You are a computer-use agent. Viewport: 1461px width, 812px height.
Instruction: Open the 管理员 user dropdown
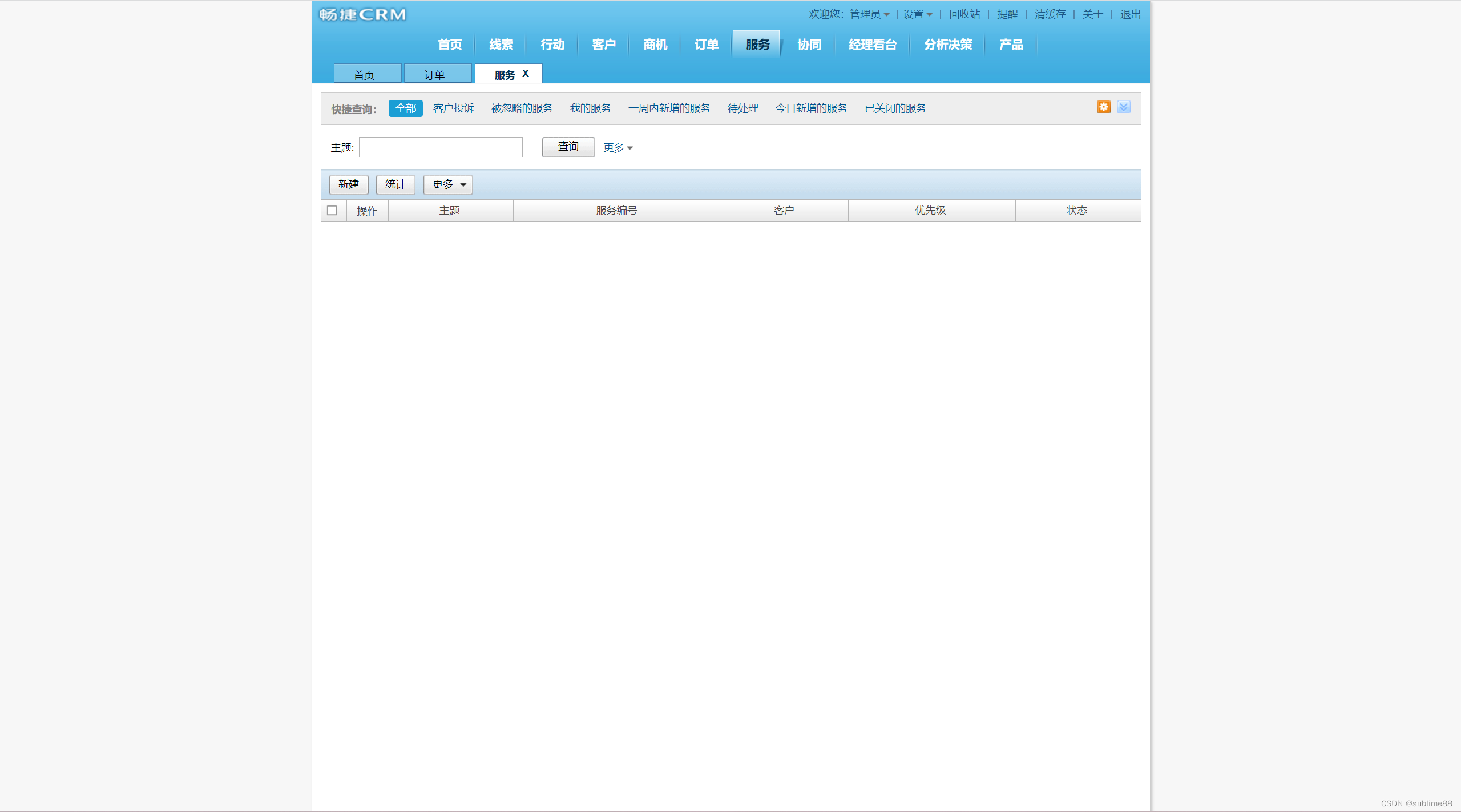pos(870,14)
